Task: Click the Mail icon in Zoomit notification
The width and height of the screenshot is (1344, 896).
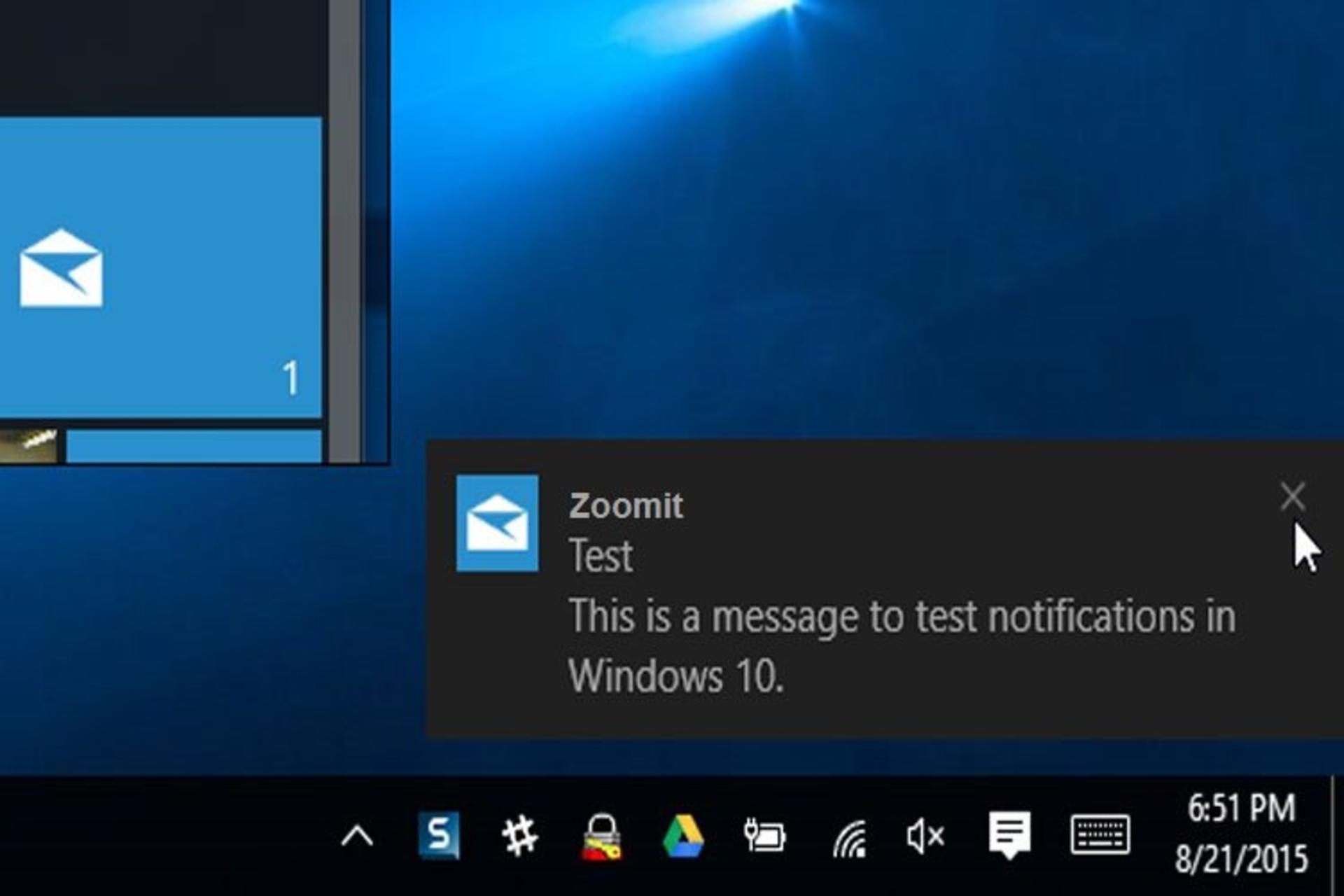Action: pos(498,523)
